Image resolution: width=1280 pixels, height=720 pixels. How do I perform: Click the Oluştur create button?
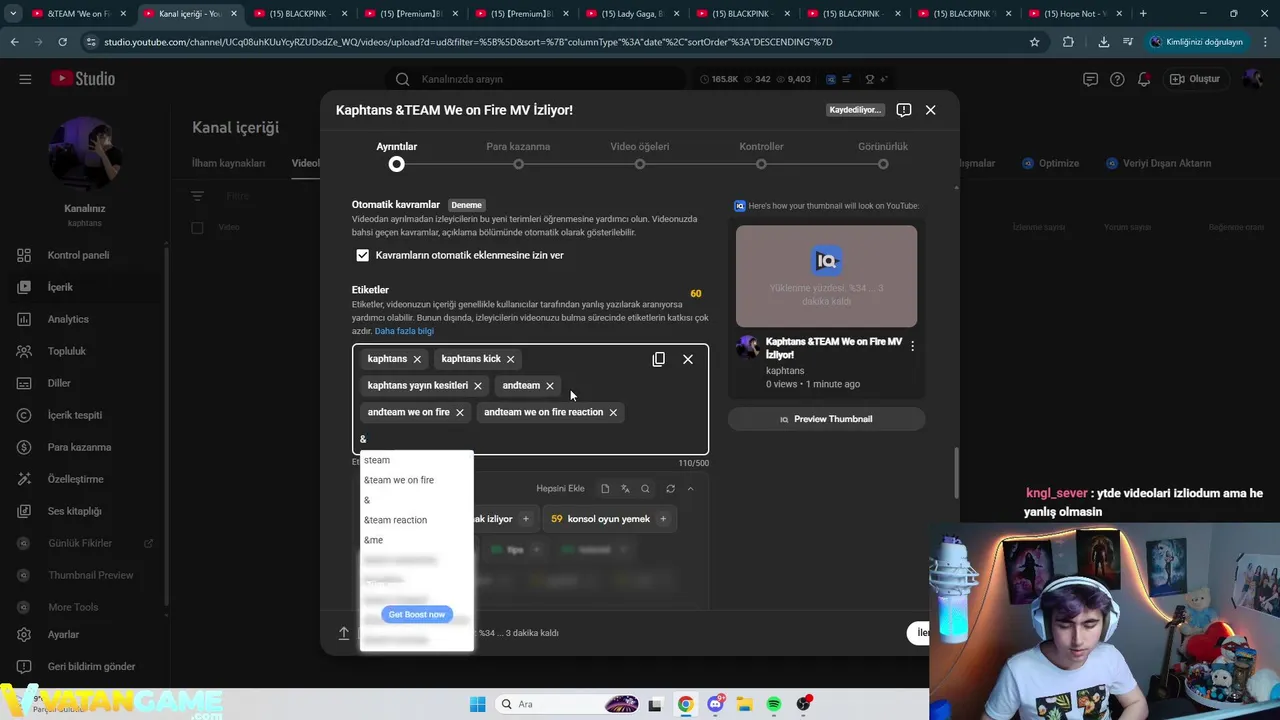1196,79
